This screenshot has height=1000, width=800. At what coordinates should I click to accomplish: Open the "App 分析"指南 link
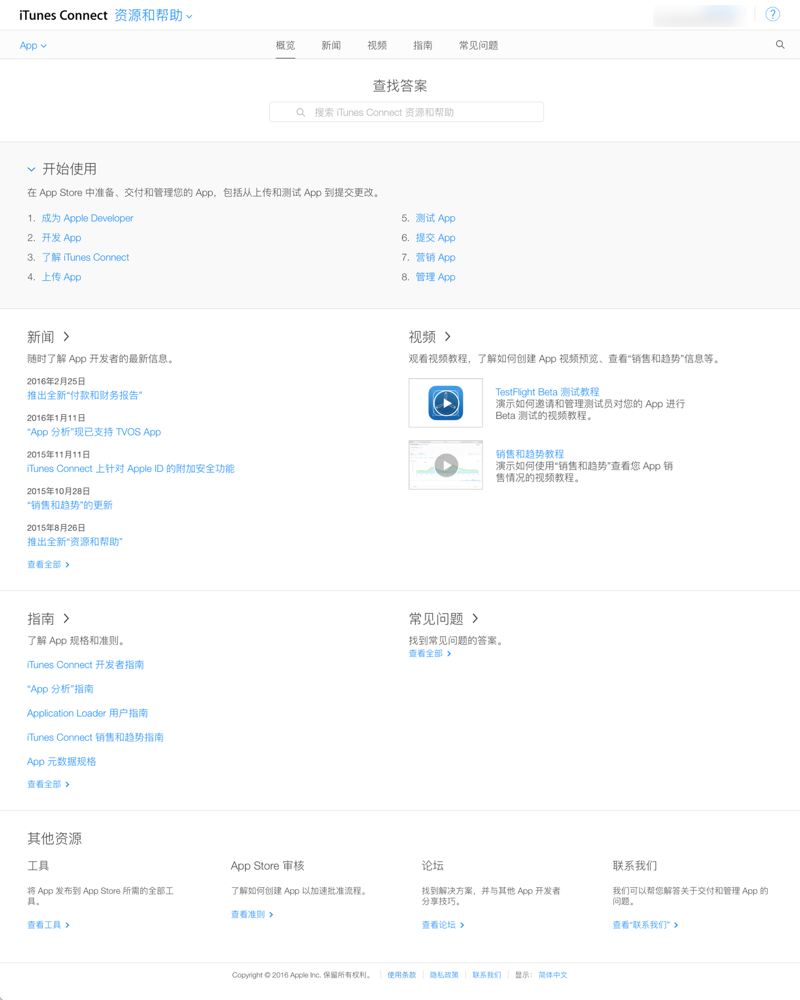tap(60, 689)
